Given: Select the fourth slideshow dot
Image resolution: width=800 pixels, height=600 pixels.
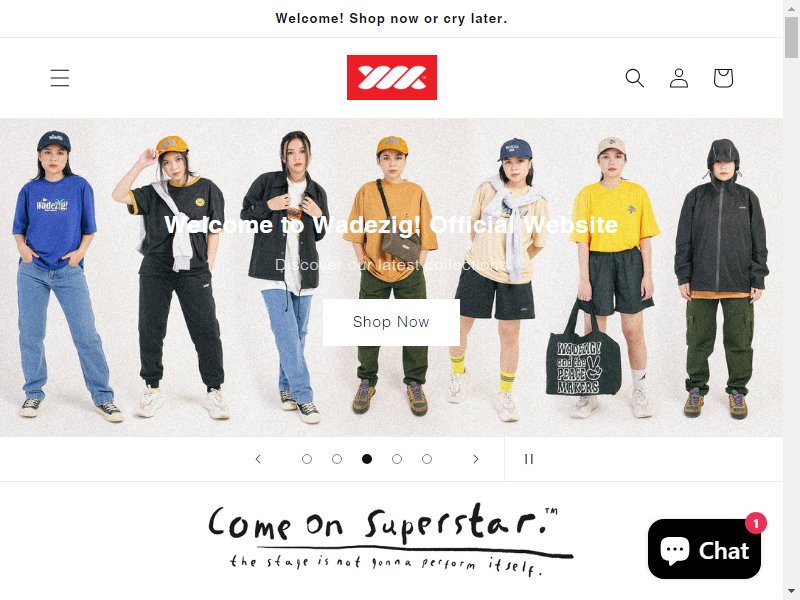Looking at the screenshot, I should coord(397,459).
